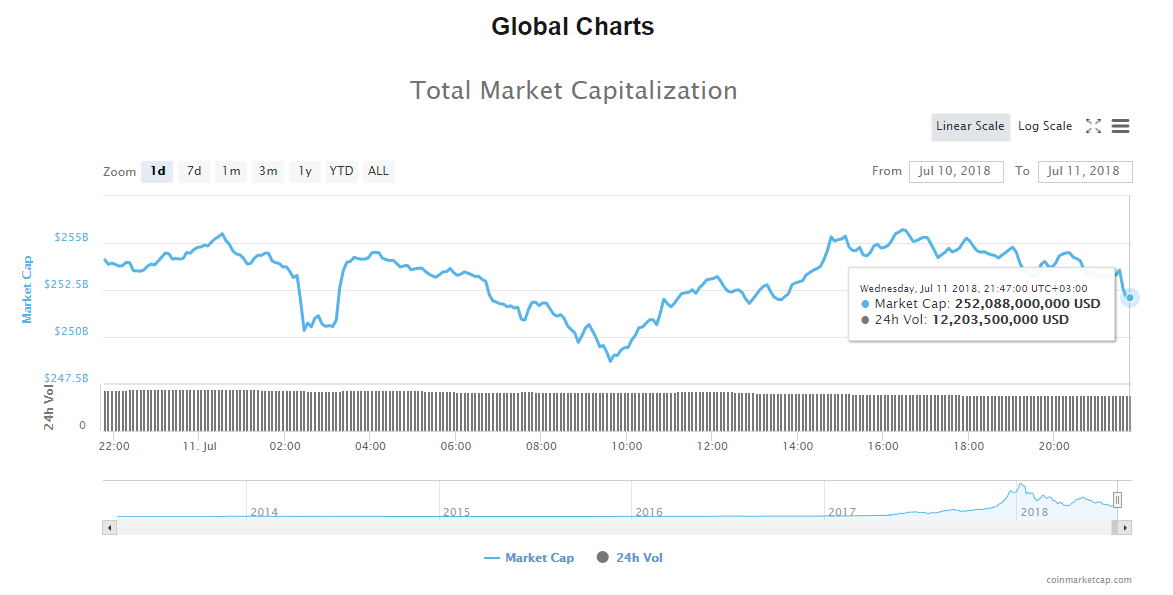The height and width of the screenshot is (595, 1173).
Task: Open the From date picker field
Action: (955, 171)
